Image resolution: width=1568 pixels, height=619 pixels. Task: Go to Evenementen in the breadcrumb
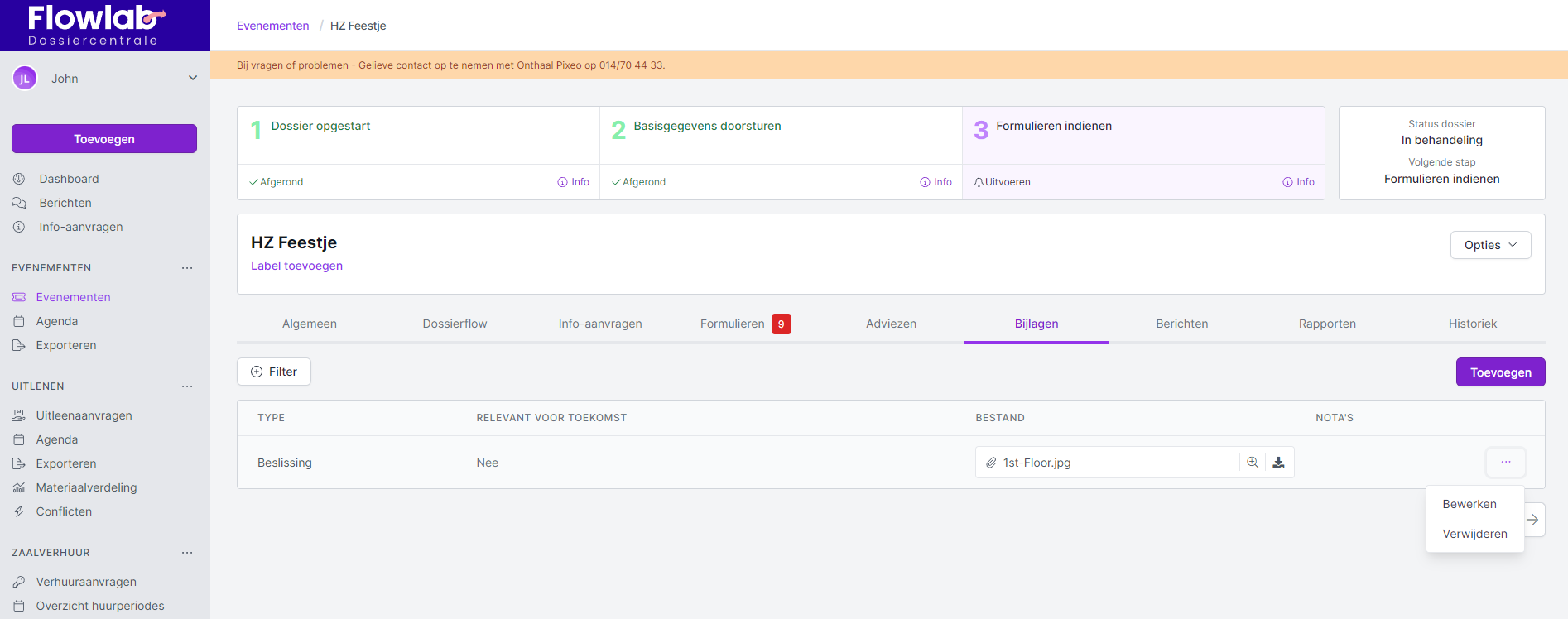pos(272,26)
